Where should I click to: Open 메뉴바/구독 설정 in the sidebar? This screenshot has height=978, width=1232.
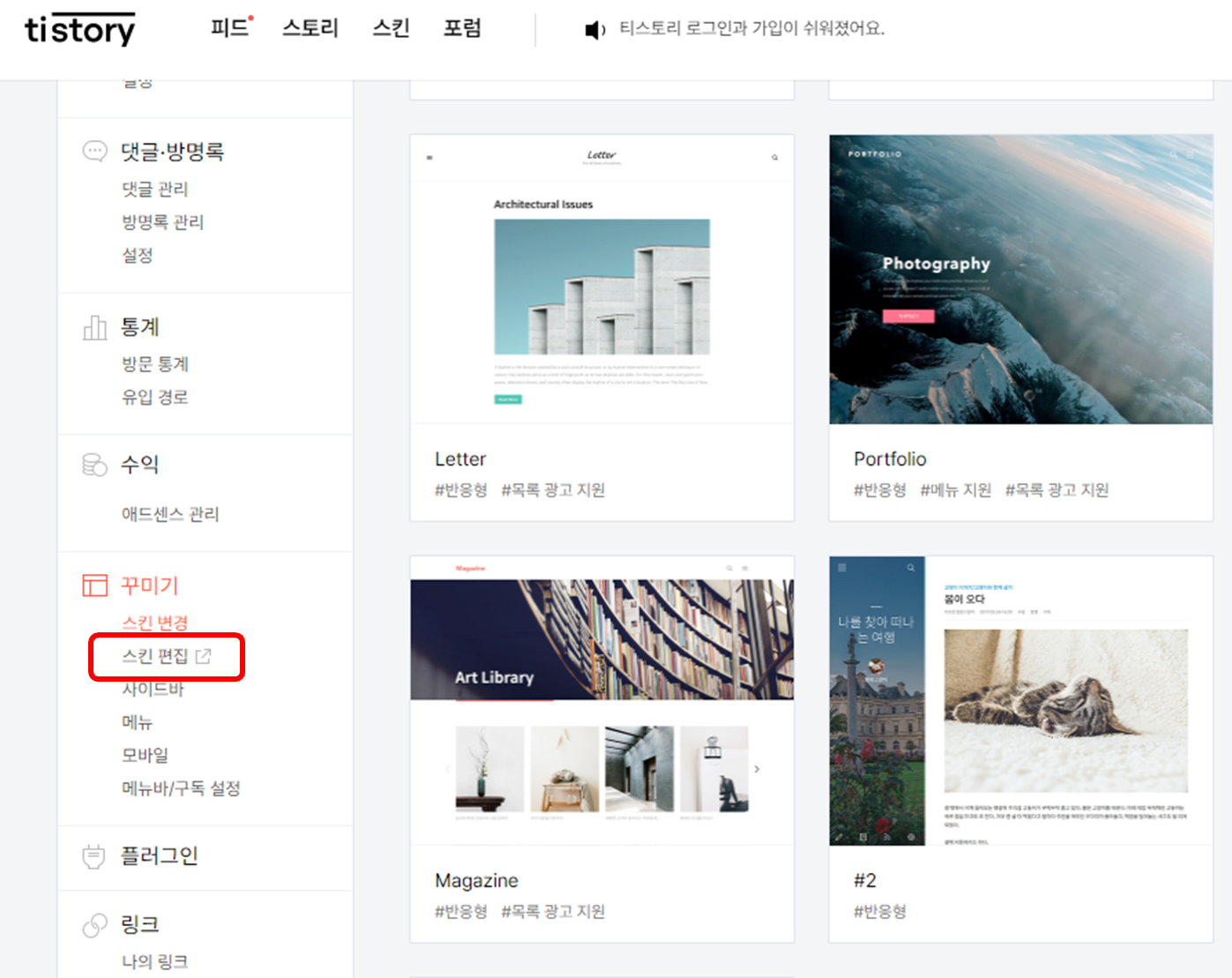(181, 788)
